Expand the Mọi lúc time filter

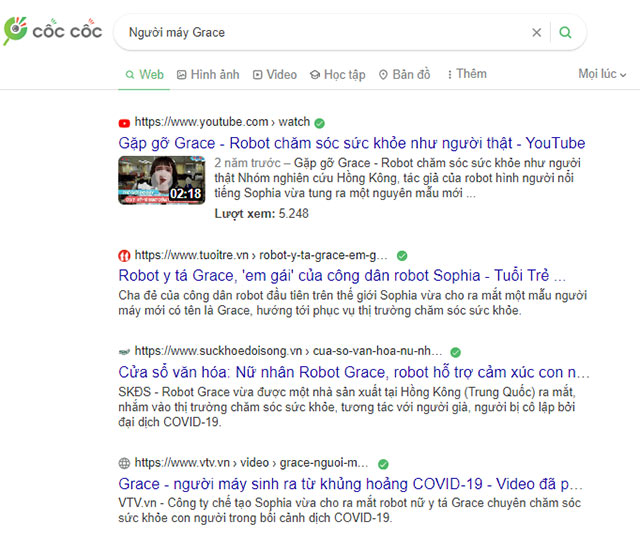[602, 74]
